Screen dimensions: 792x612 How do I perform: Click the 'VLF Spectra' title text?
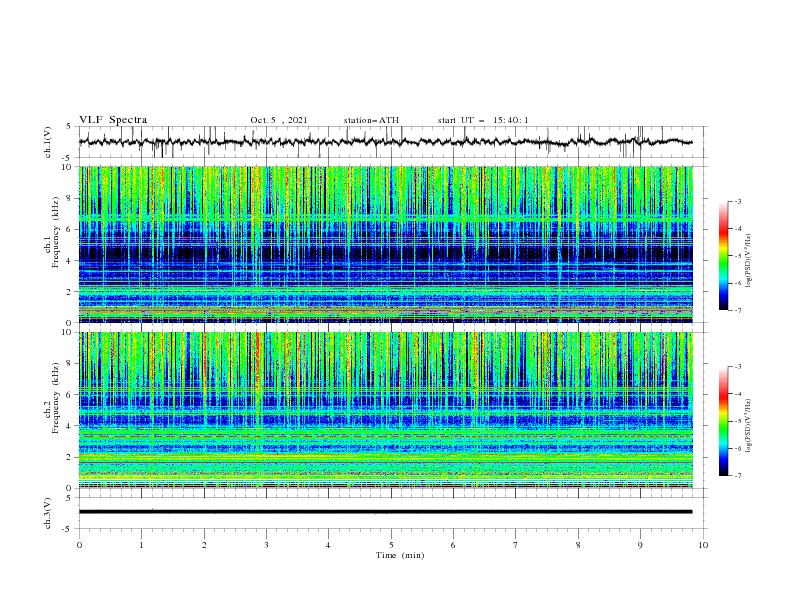point(113,120)
